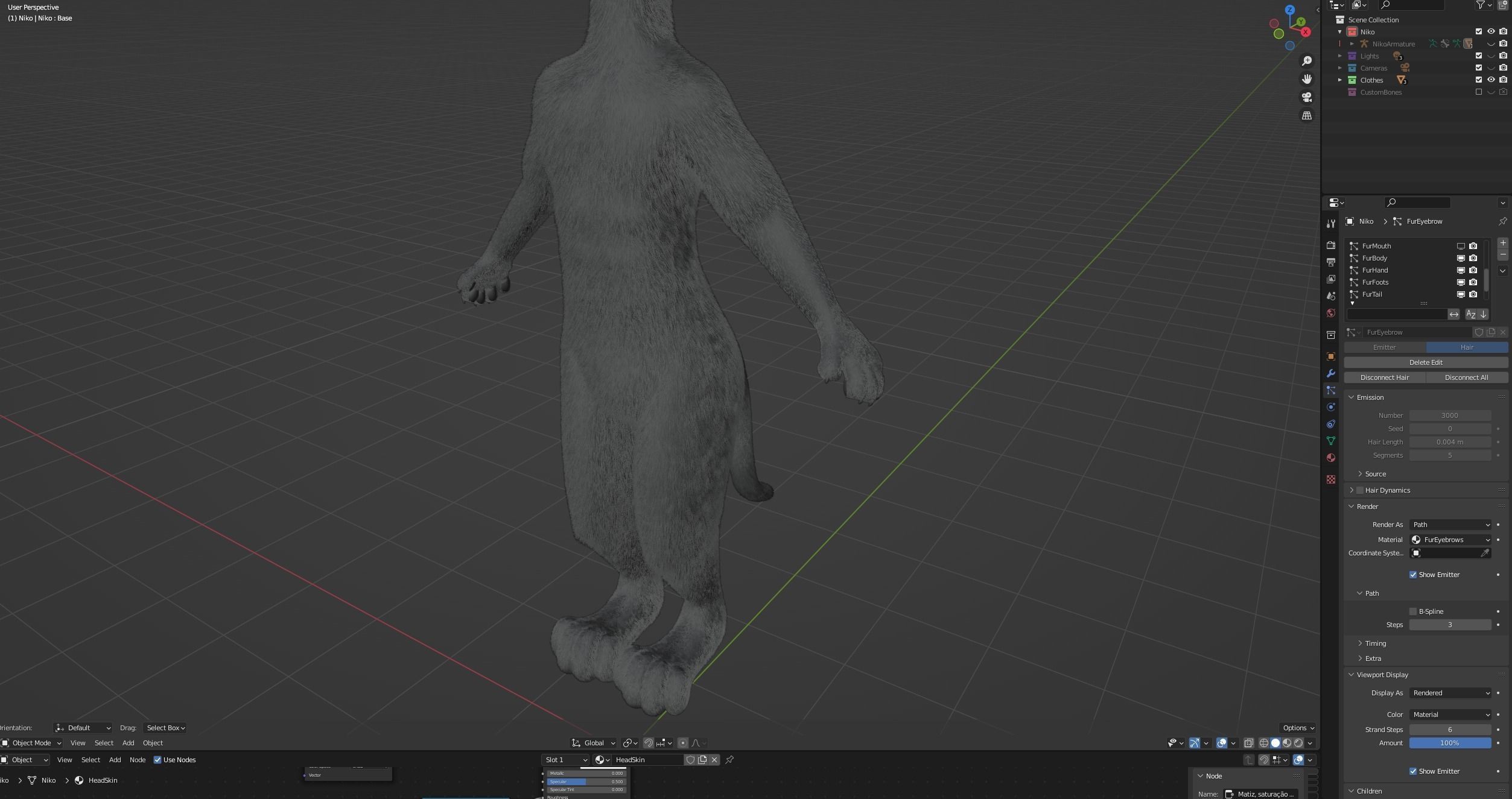The image size is (1512, 799).
Task: Click the outliner search field
Action: [1412, 5]
